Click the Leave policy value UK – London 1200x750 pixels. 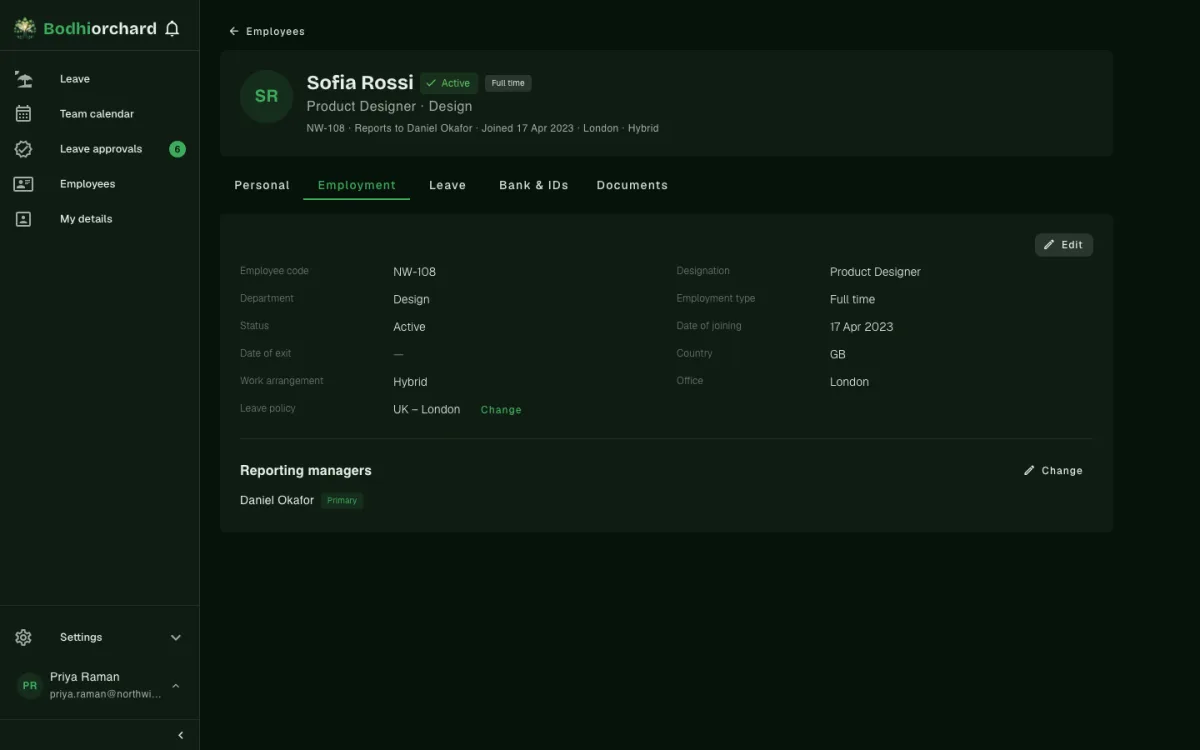(x=427, y=409)
